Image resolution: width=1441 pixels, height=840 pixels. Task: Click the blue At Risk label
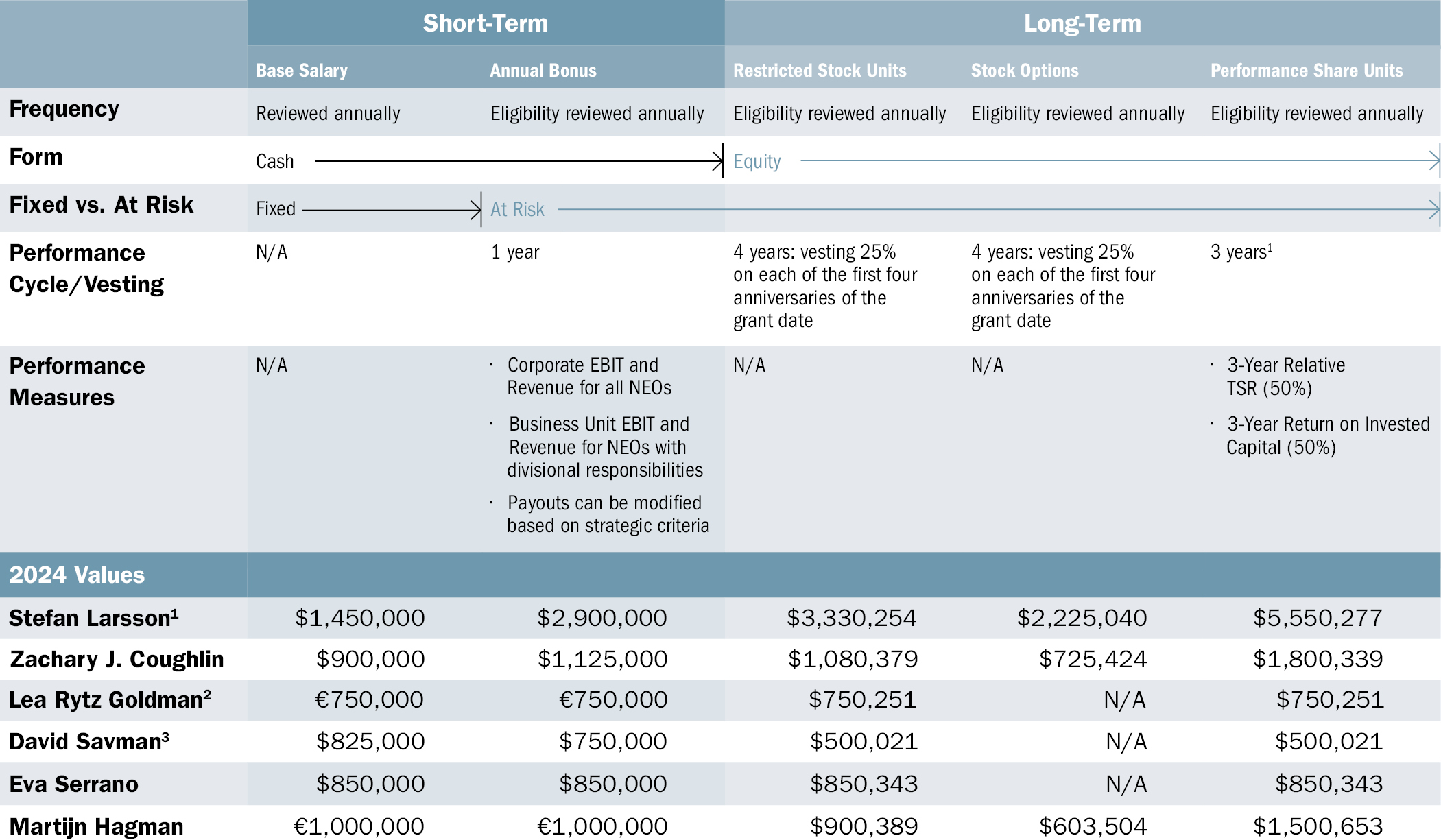517,209
